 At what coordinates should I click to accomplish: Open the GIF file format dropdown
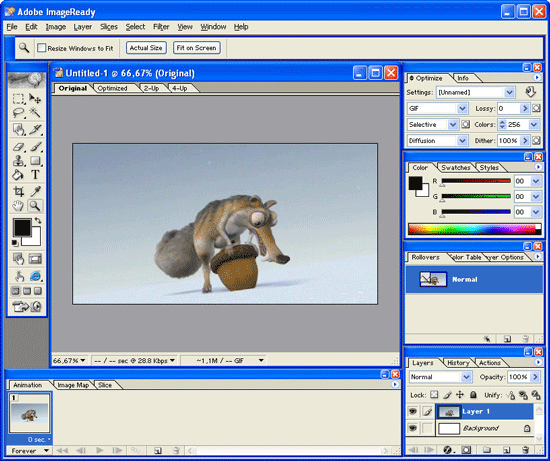(x=462, y=109)
